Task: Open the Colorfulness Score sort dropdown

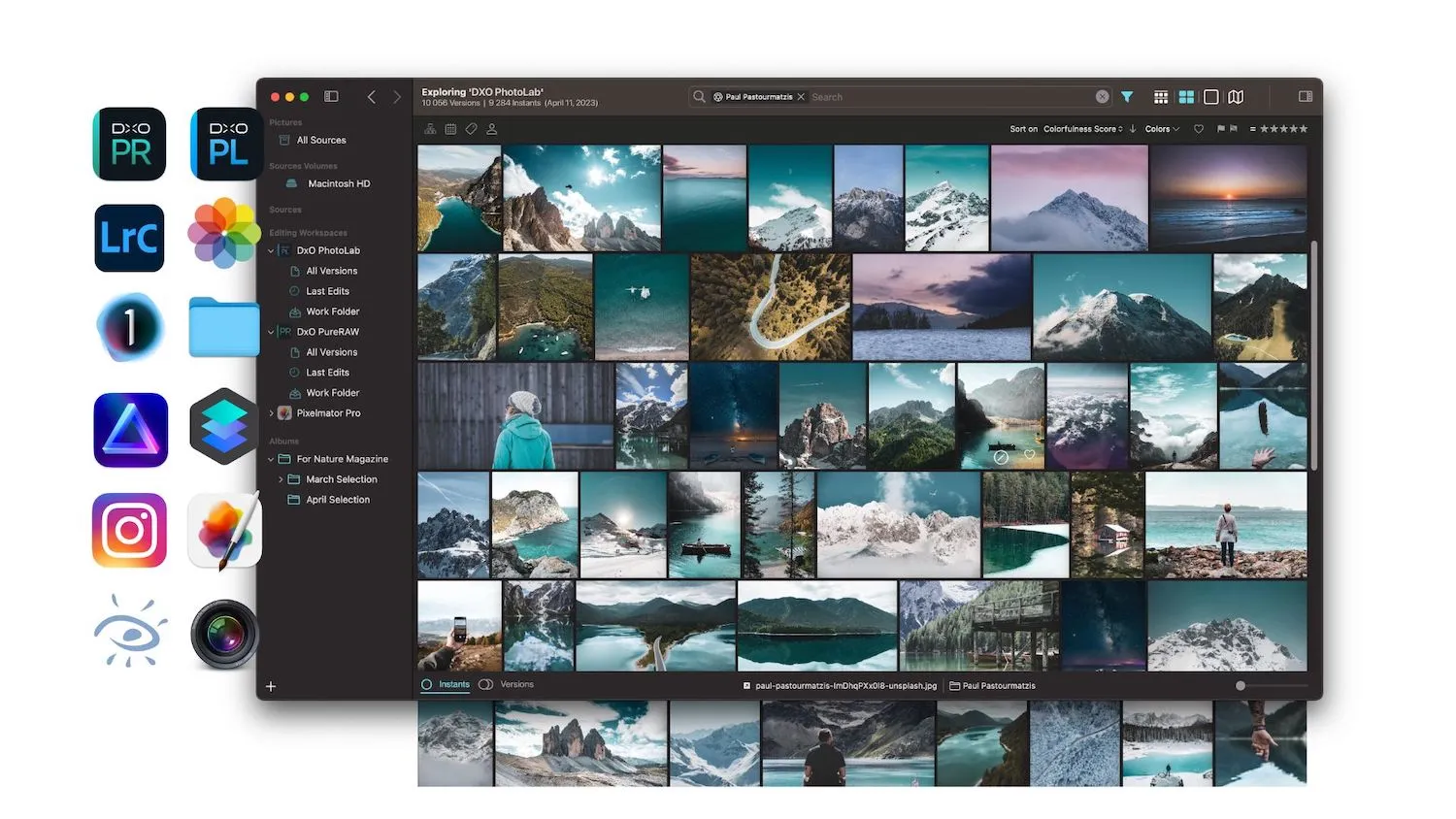Action: coord(1083,129)
